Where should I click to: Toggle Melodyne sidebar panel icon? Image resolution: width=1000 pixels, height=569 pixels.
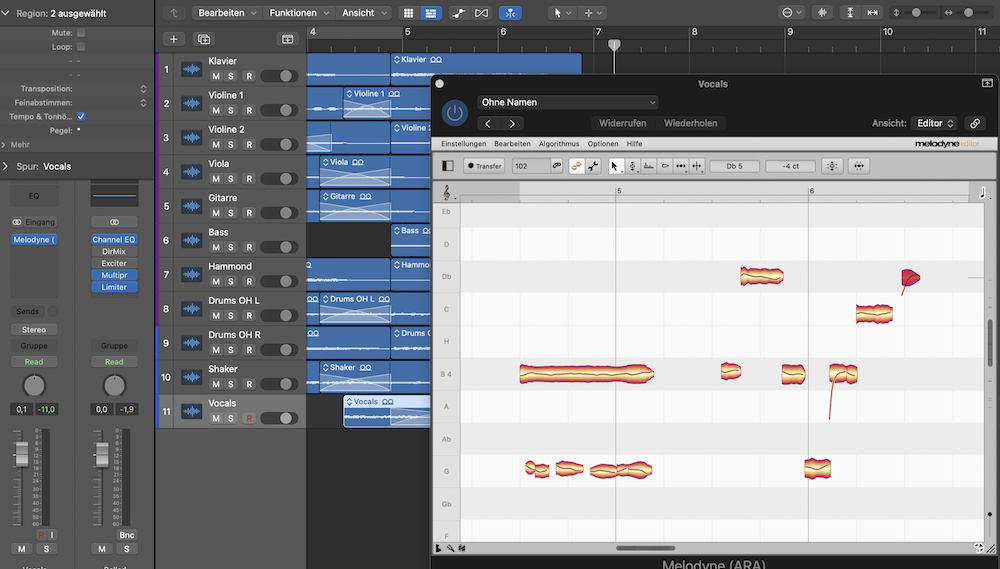click(447, 166)
